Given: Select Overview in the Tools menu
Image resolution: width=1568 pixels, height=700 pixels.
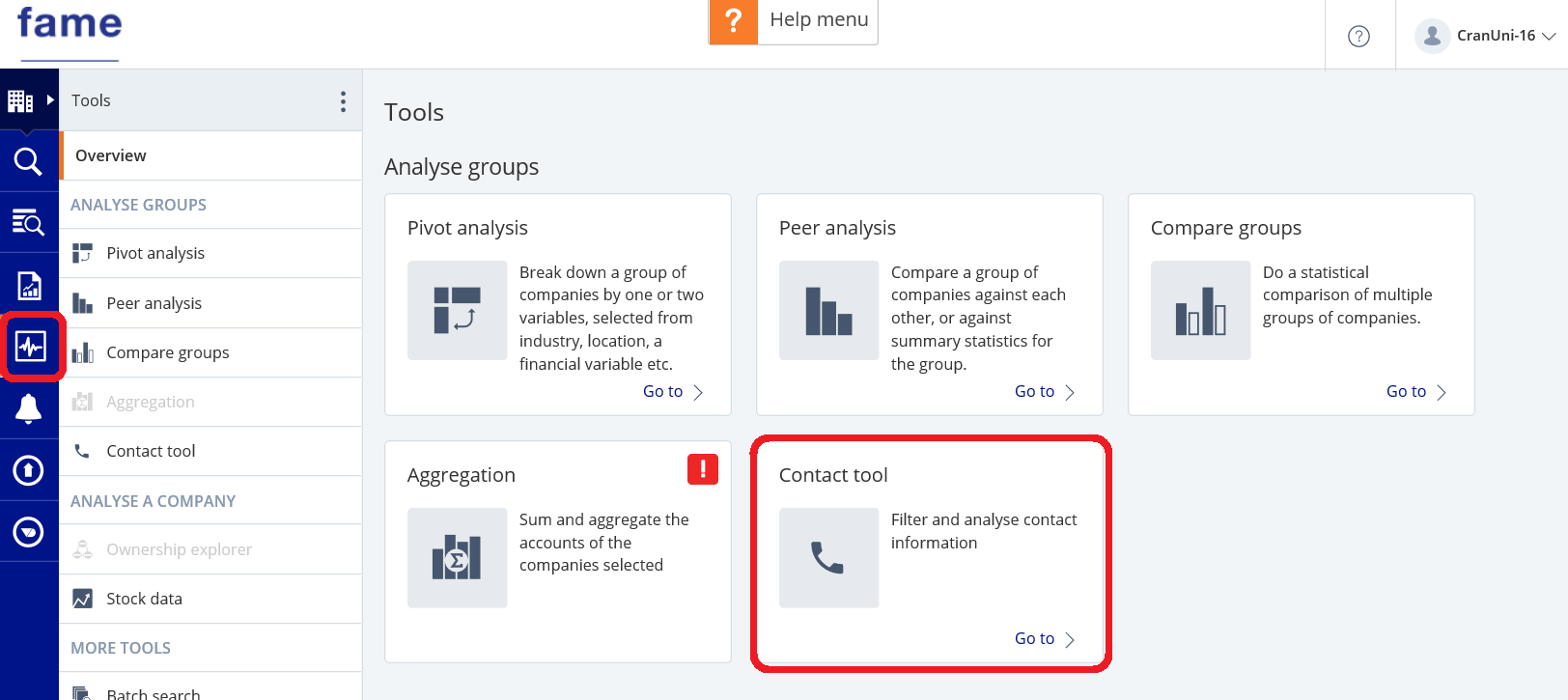Looking at the screenshot, I should (x=111, y=155).
